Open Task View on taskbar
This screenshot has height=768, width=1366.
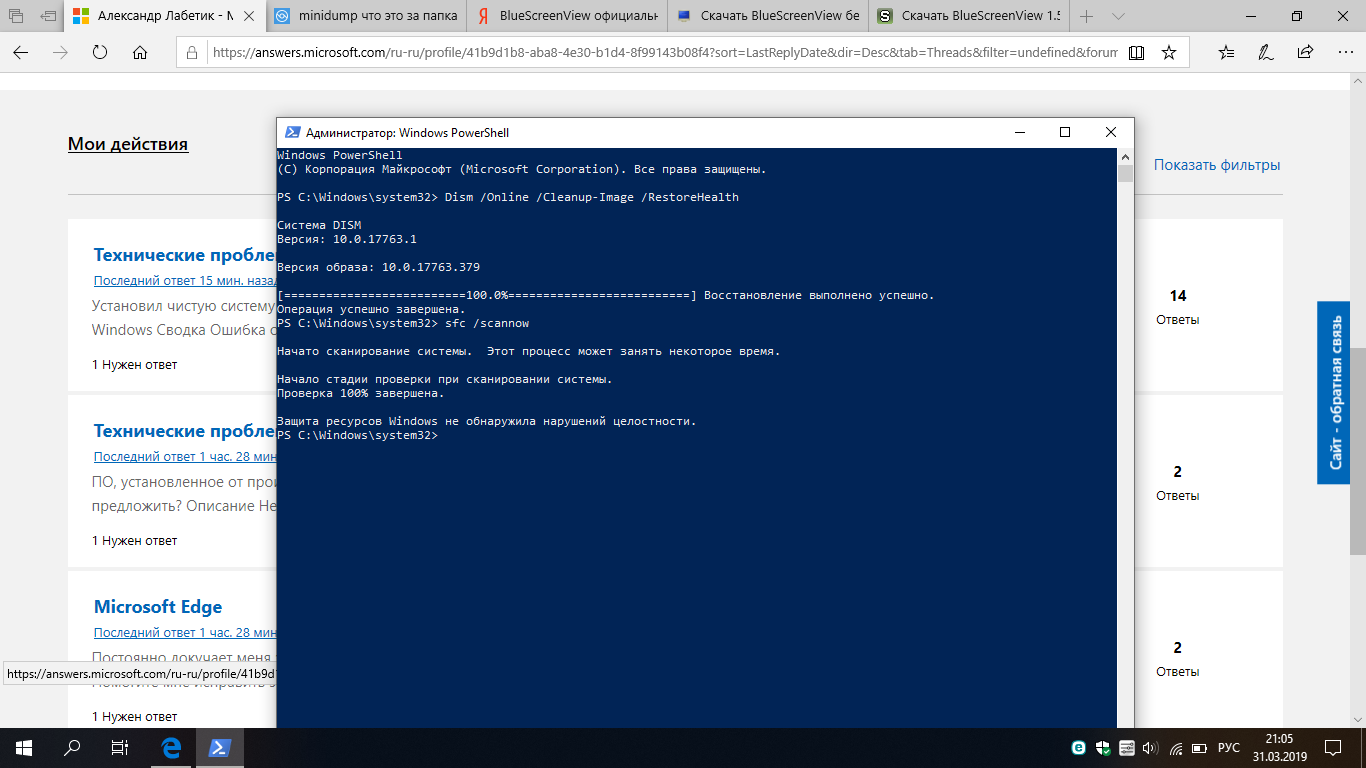point(120,747)
